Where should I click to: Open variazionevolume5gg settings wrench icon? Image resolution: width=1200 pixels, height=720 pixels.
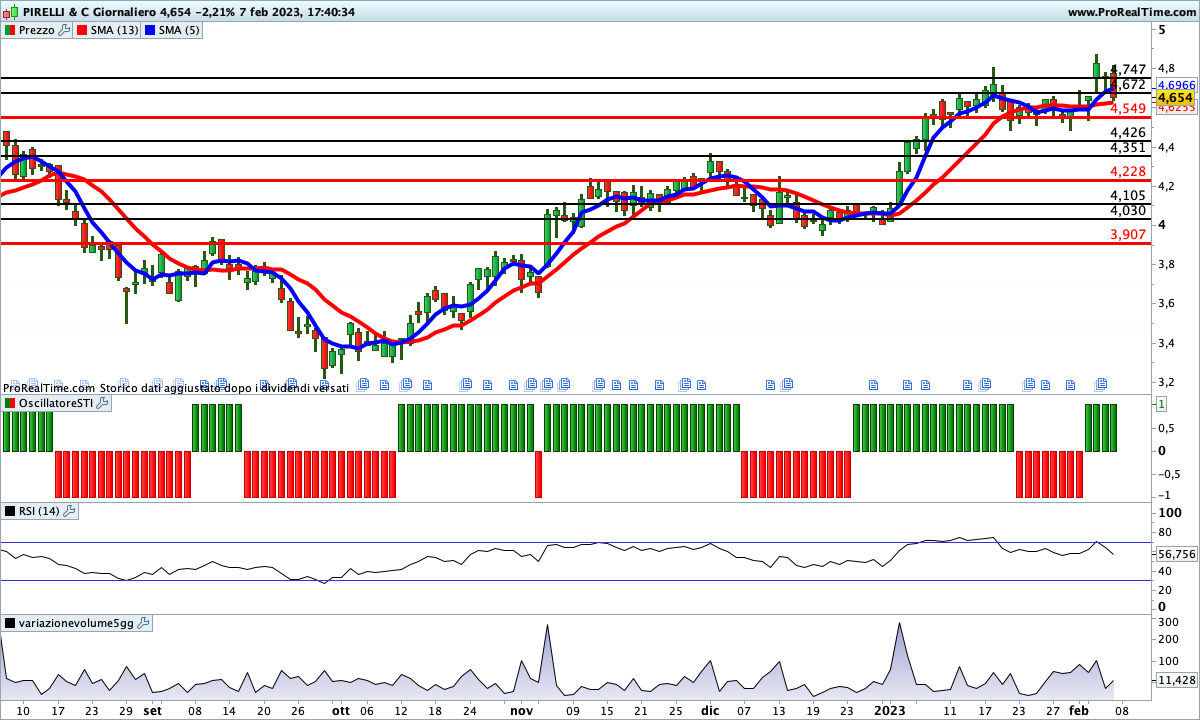[143, 623]
